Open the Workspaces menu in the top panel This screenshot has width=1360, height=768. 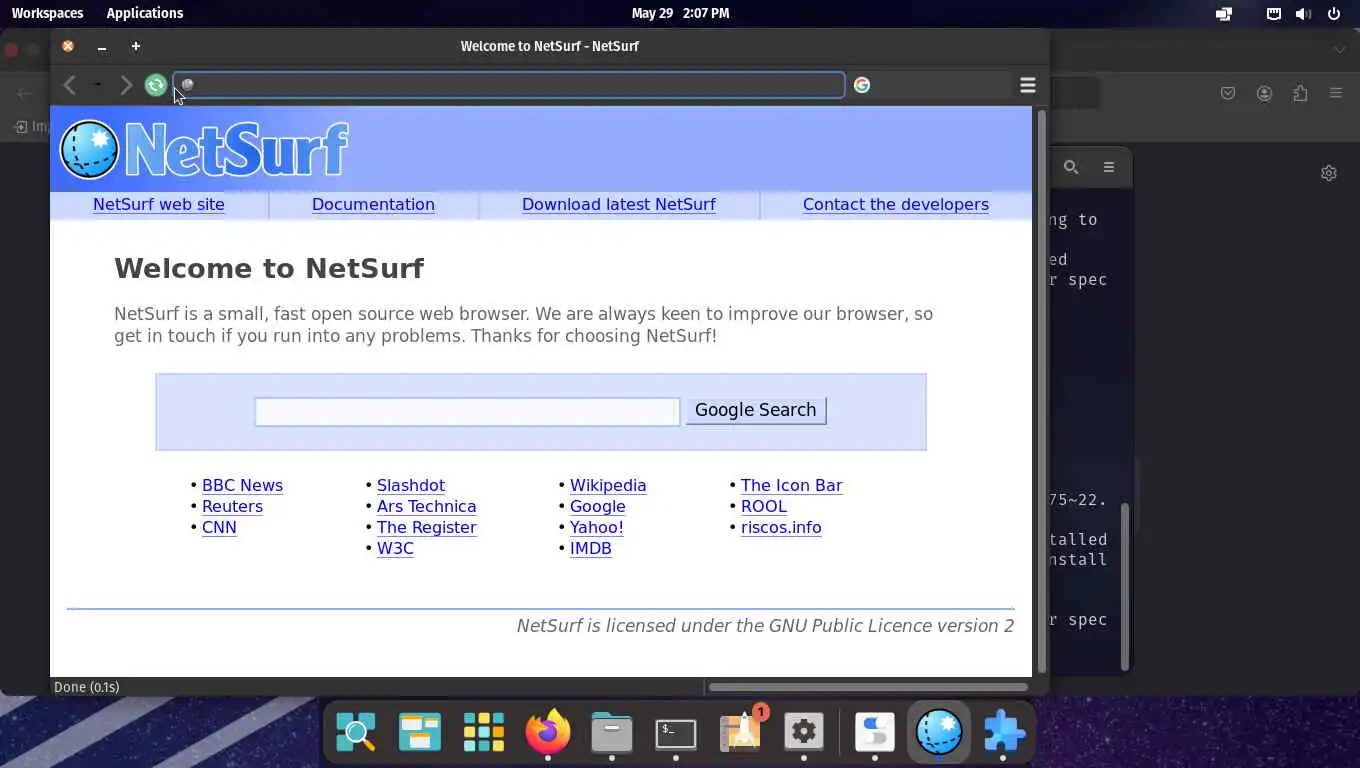47,13
